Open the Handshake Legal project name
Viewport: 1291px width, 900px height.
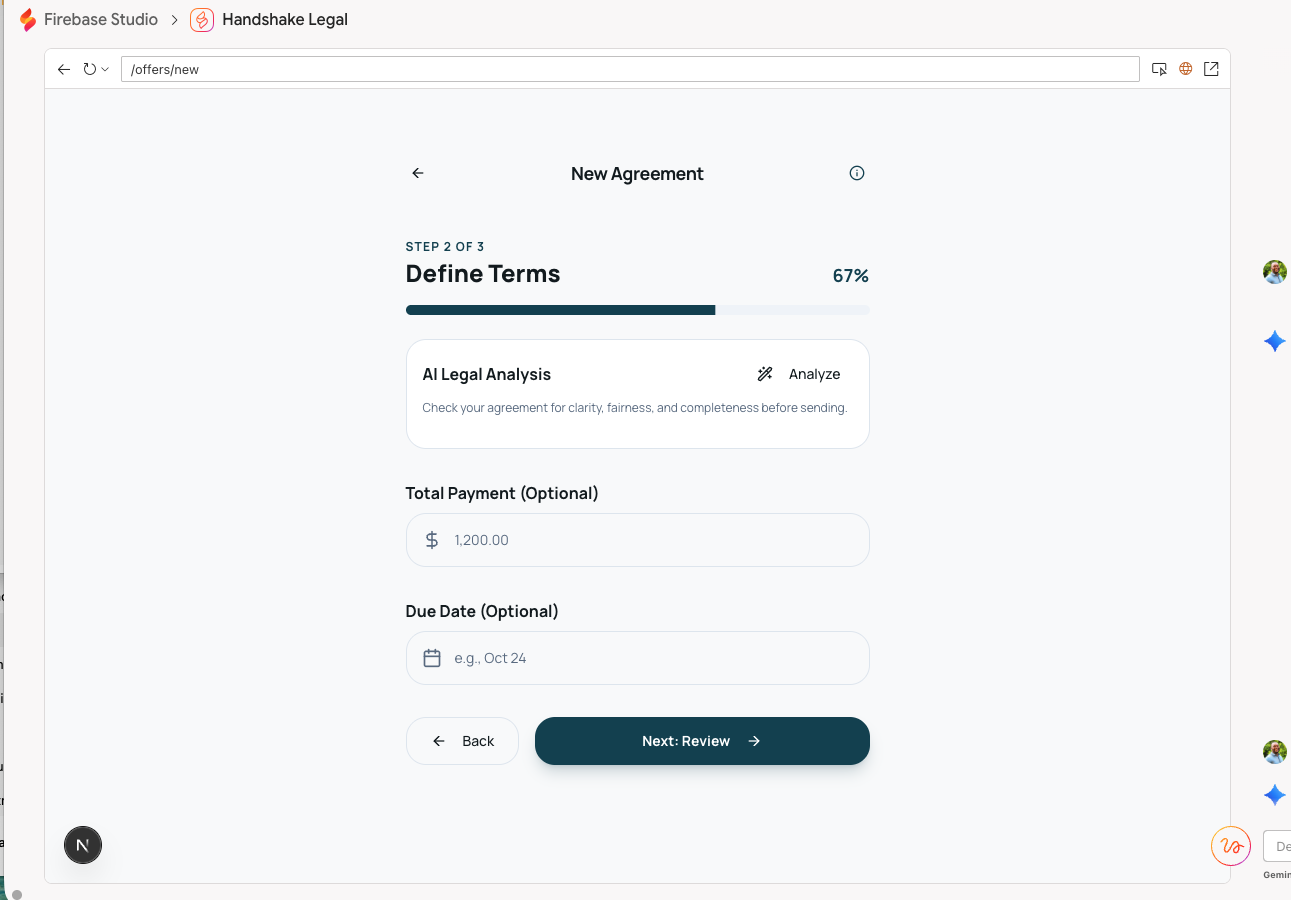click(x=285, y=20)
